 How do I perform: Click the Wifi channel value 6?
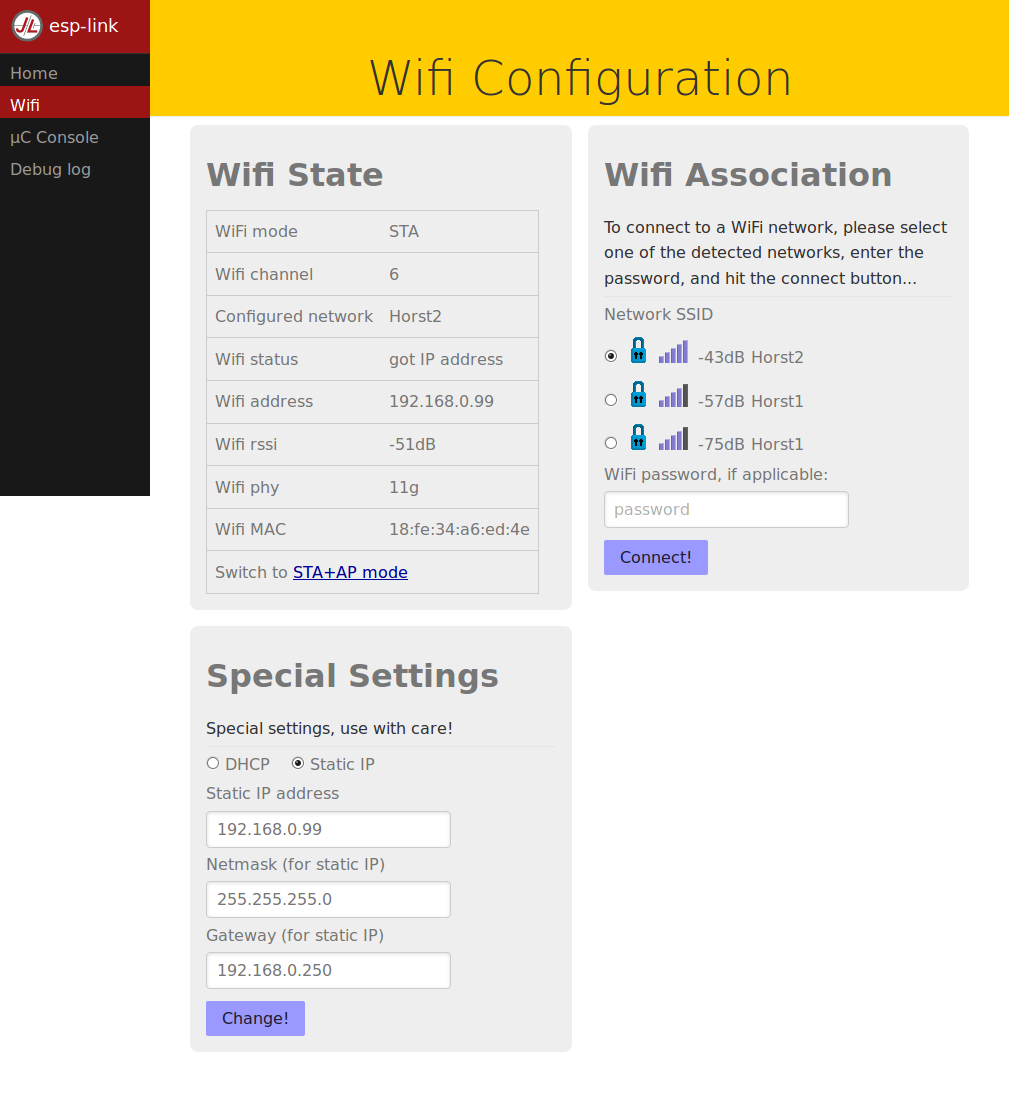(x=394, y=274)
